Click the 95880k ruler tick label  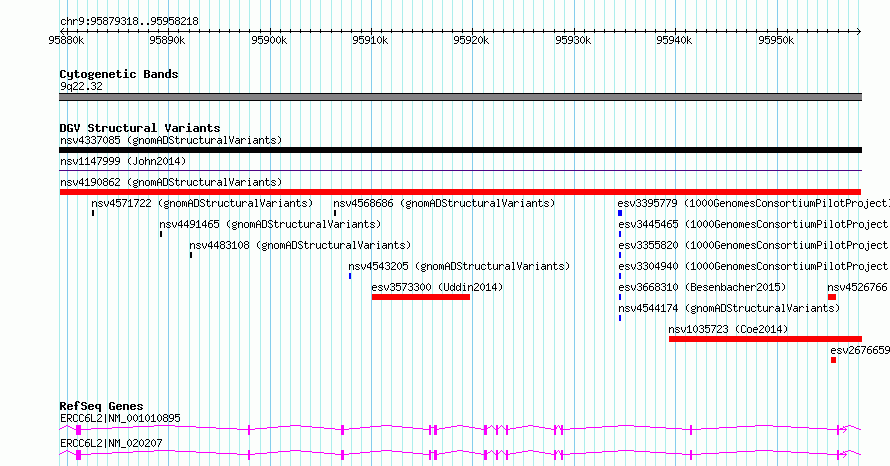tap(66, 40)
